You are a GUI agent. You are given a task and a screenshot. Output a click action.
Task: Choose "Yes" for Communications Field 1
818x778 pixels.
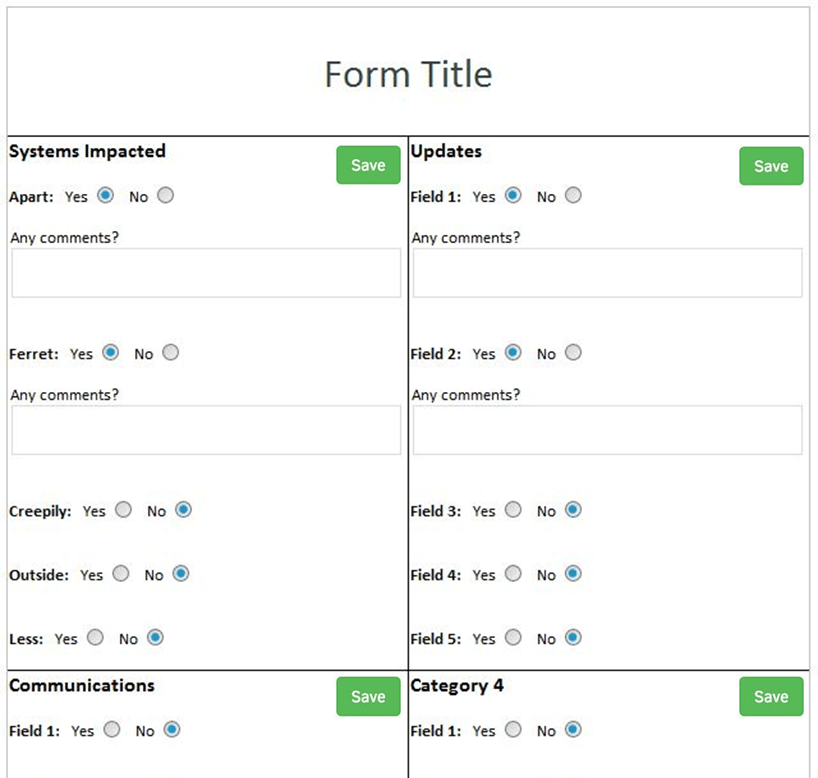click(111, 729)
